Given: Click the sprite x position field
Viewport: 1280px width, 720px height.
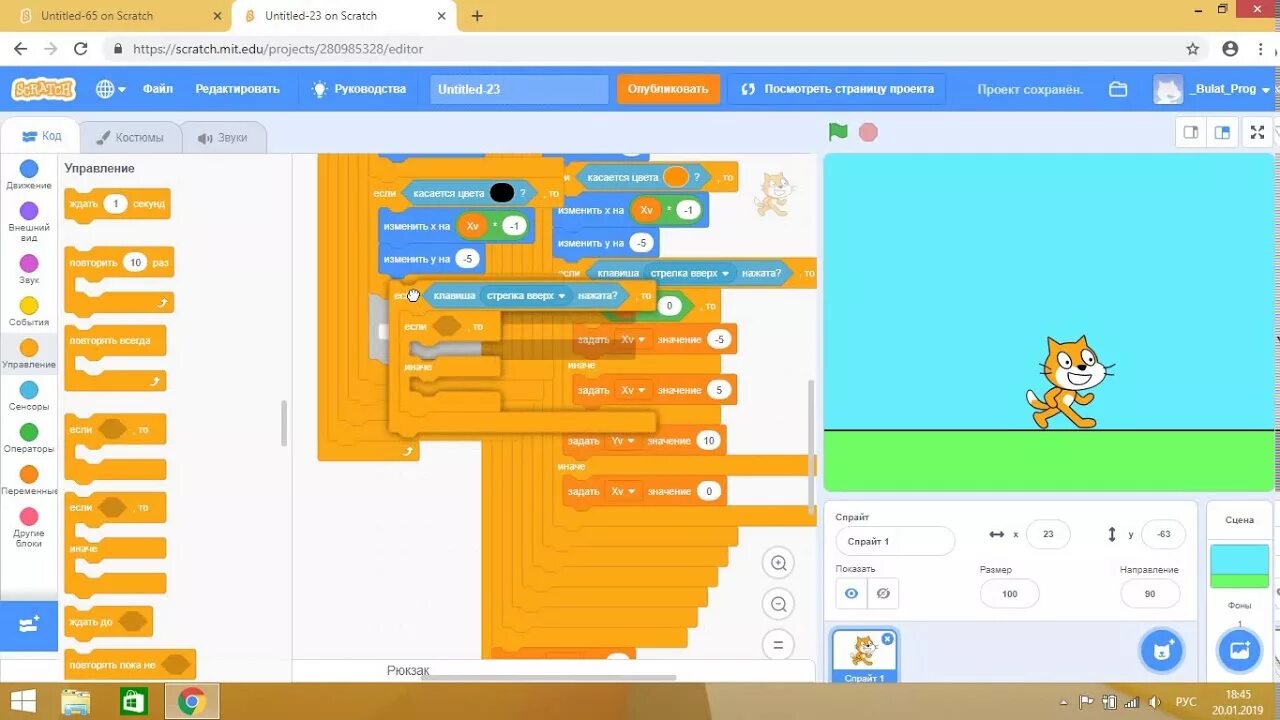Looking at the screenshot, I should click(x=1048, y=534).
